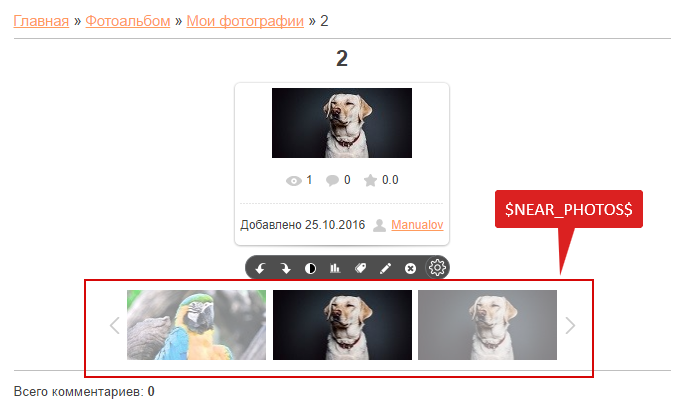Delete photo with the X circle icon

(x=410, y=268)
